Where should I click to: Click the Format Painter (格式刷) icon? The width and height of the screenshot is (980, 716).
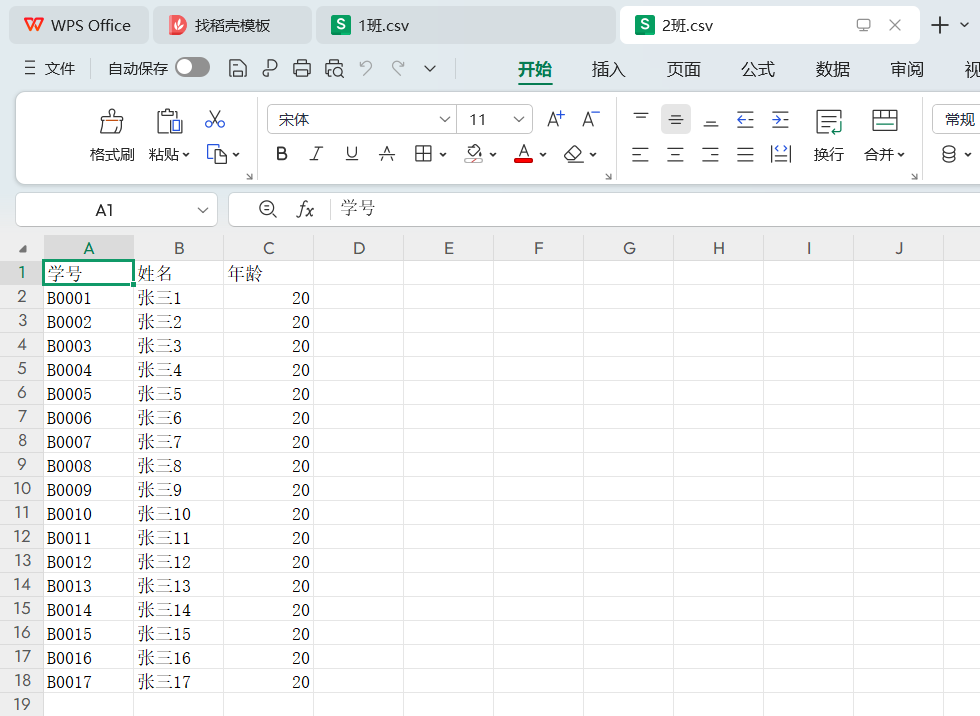(112, 121)
